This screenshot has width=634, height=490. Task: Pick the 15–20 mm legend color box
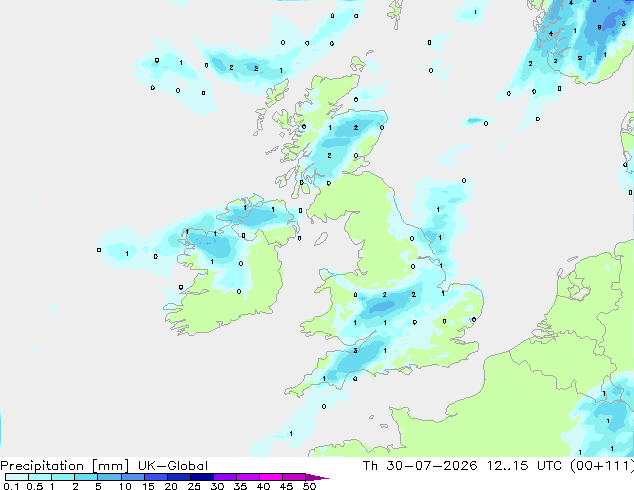(155, 477)
